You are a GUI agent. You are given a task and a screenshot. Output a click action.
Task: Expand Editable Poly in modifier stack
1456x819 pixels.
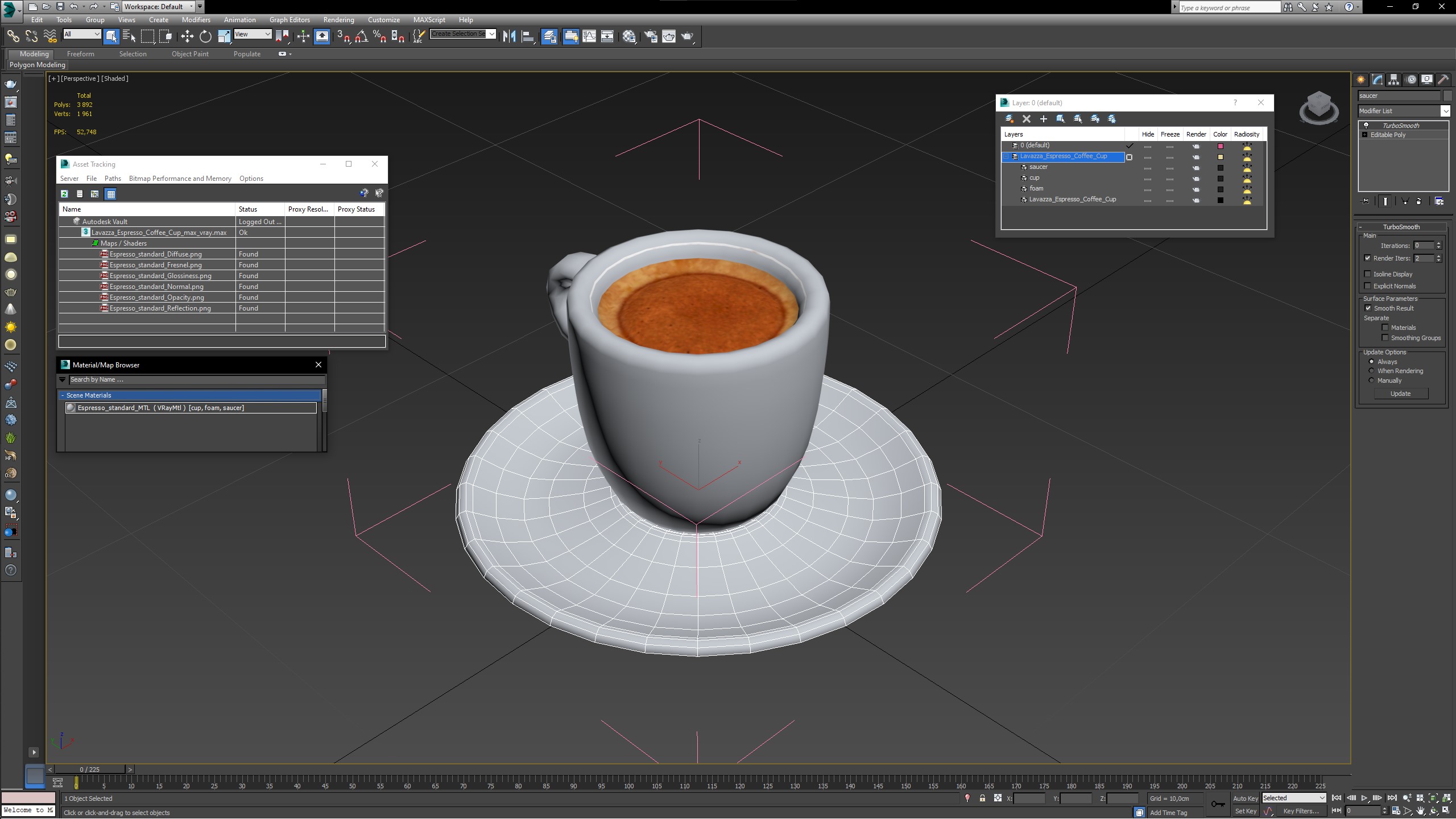pyautogui.click(x=1364, y=135)
